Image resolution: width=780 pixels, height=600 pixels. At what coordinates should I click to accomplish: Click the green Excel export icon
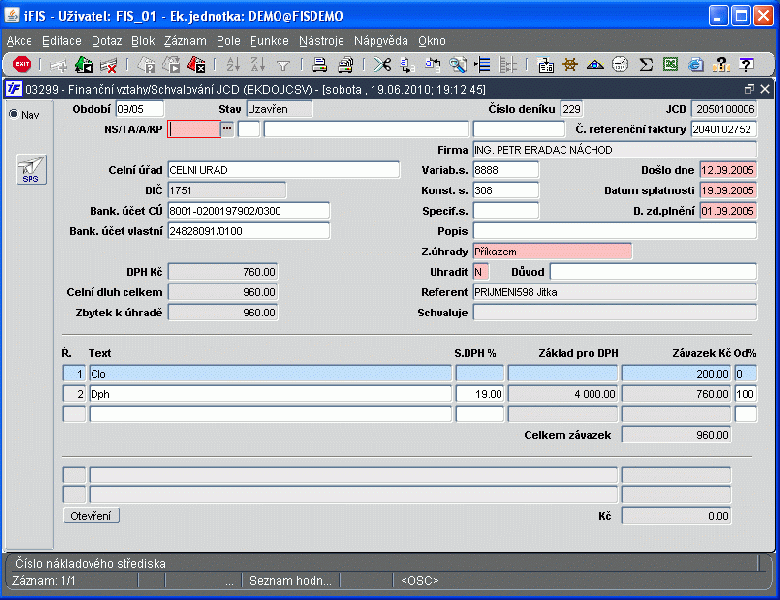[670, 65]
